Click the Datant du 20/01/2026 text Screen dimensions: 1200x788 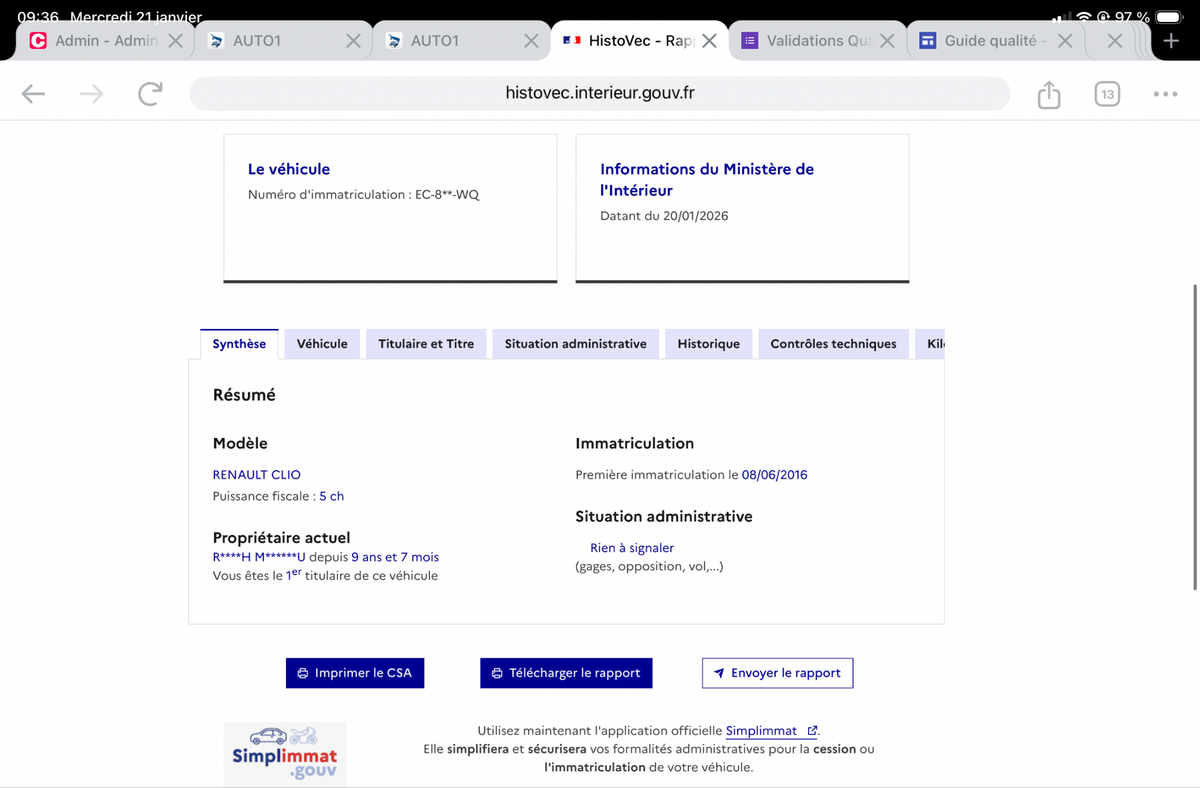(x=664, y=215)
